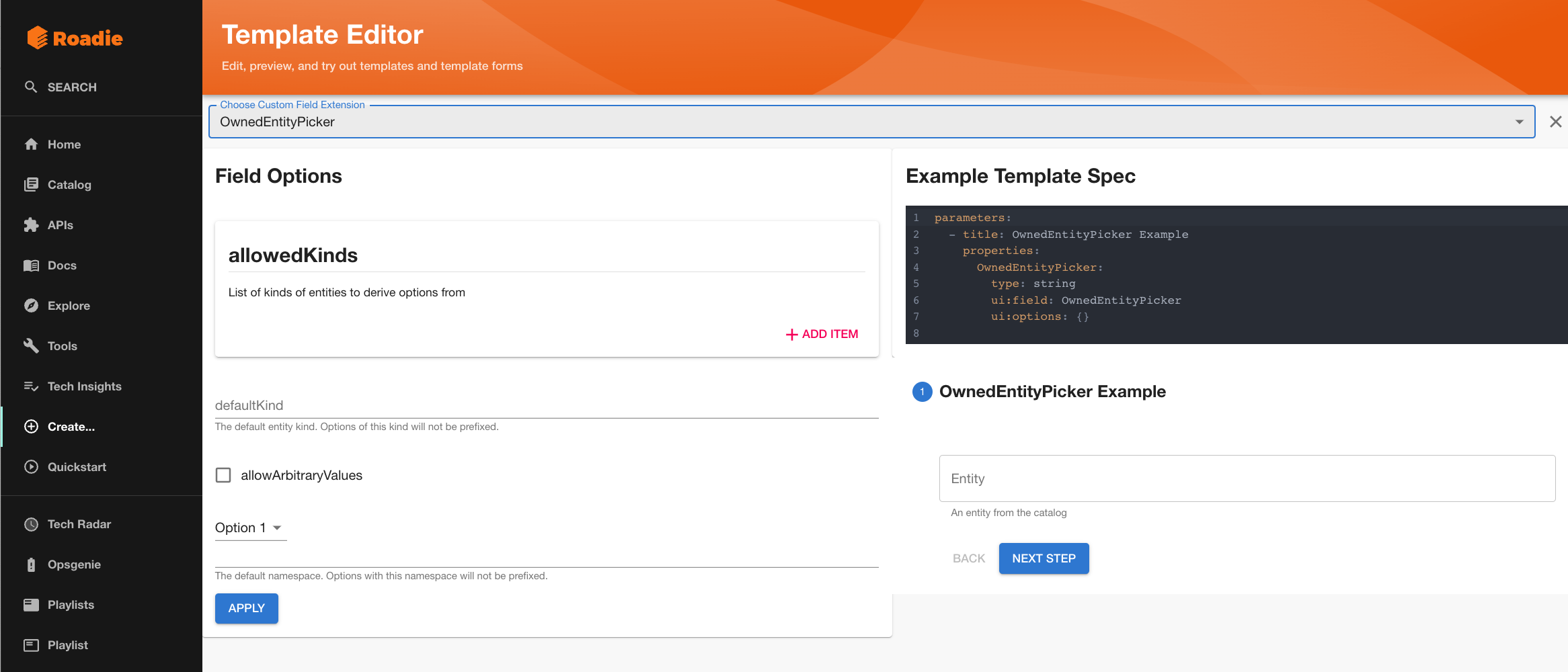The image size is (1568, 672).
Task: Click the Playlists icon in sidebar
Action: pyautogui.click(x=31, y=604)
